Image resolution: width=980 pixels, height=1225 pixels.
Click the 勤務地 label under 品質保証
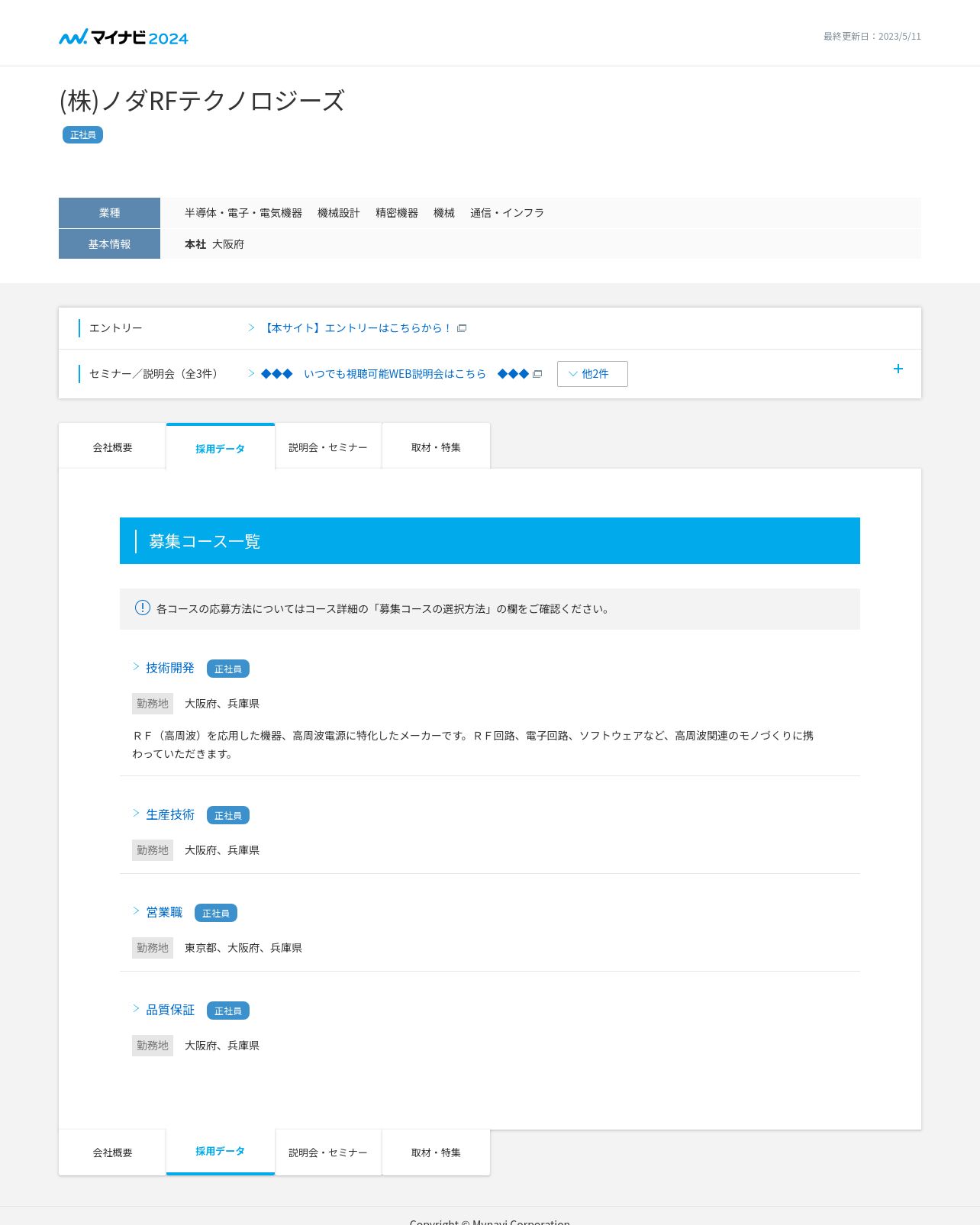(153, 1046)
